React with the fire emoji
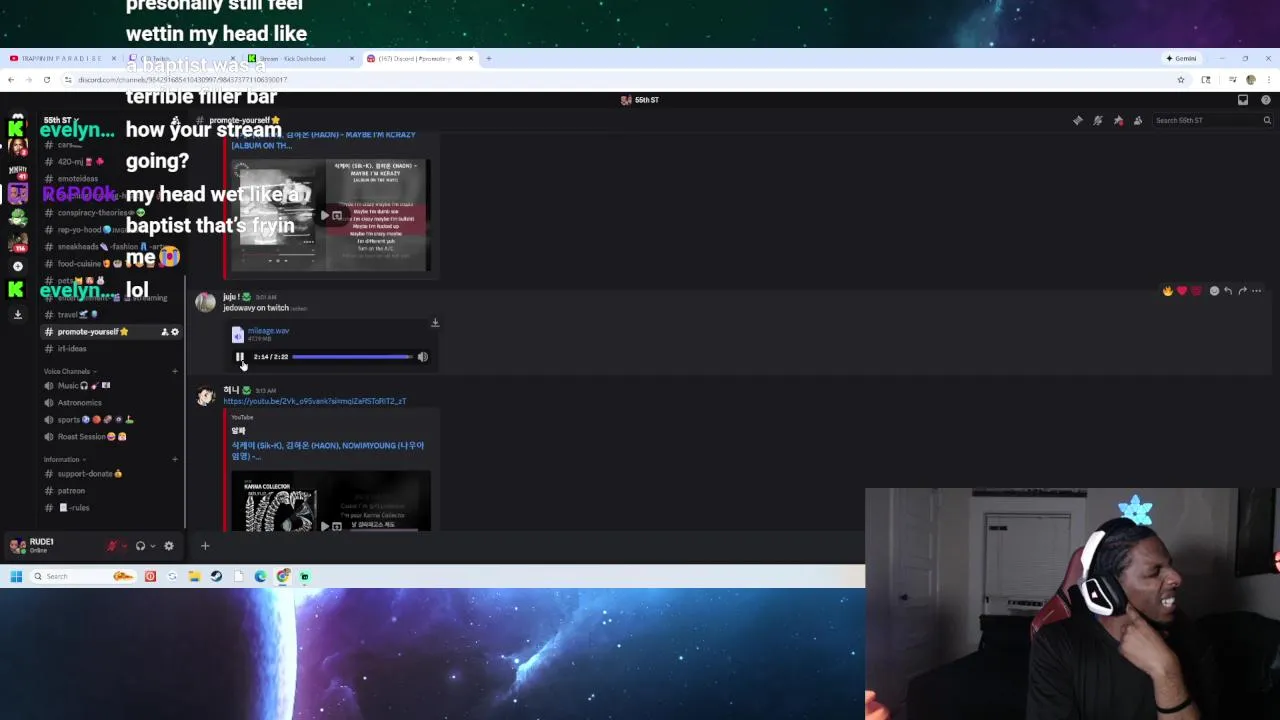Screen dimensions: 1280x720 1167,291
